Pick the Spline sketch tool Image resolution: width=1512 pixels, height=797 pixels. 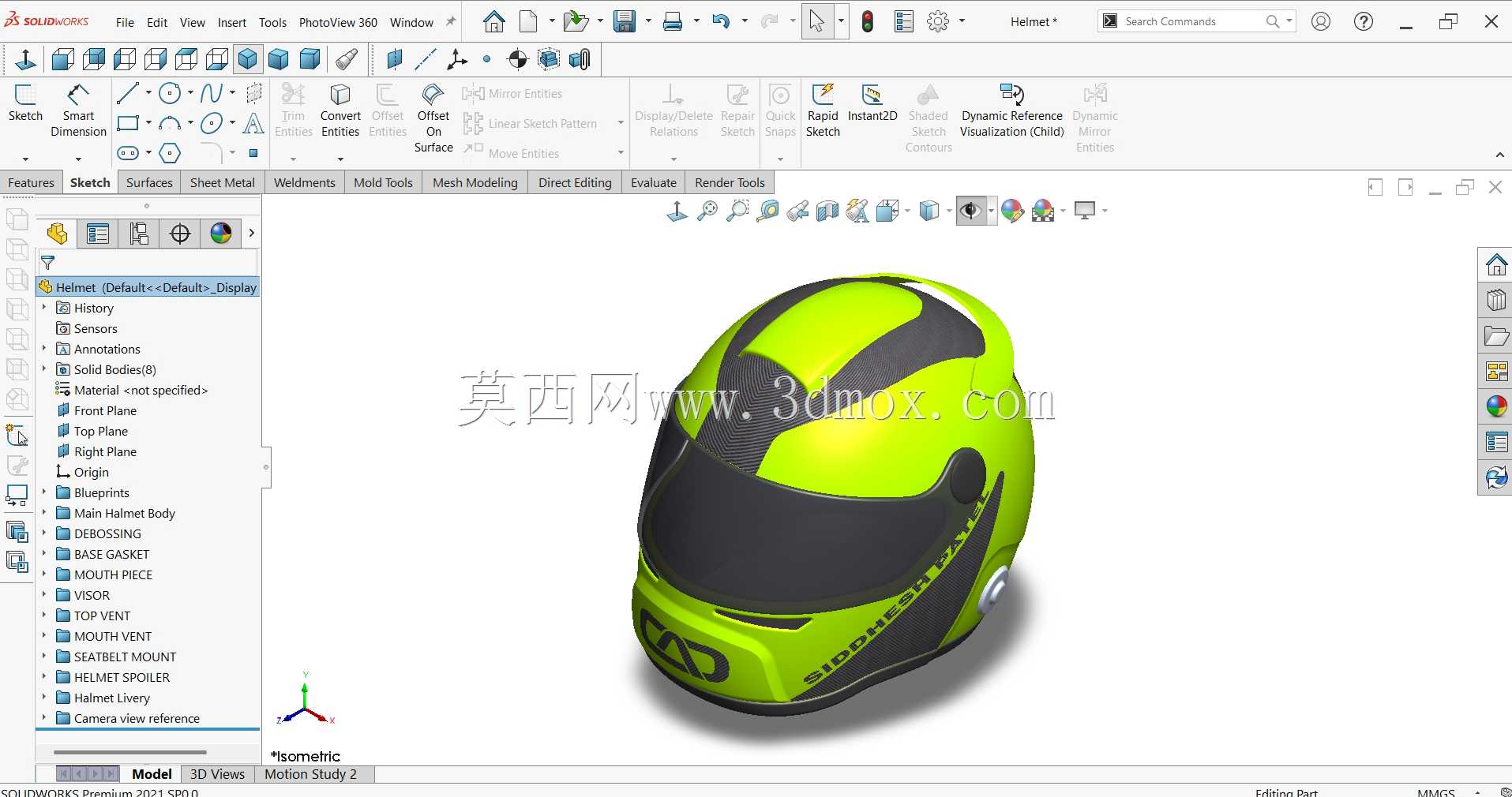pos(211,93)
